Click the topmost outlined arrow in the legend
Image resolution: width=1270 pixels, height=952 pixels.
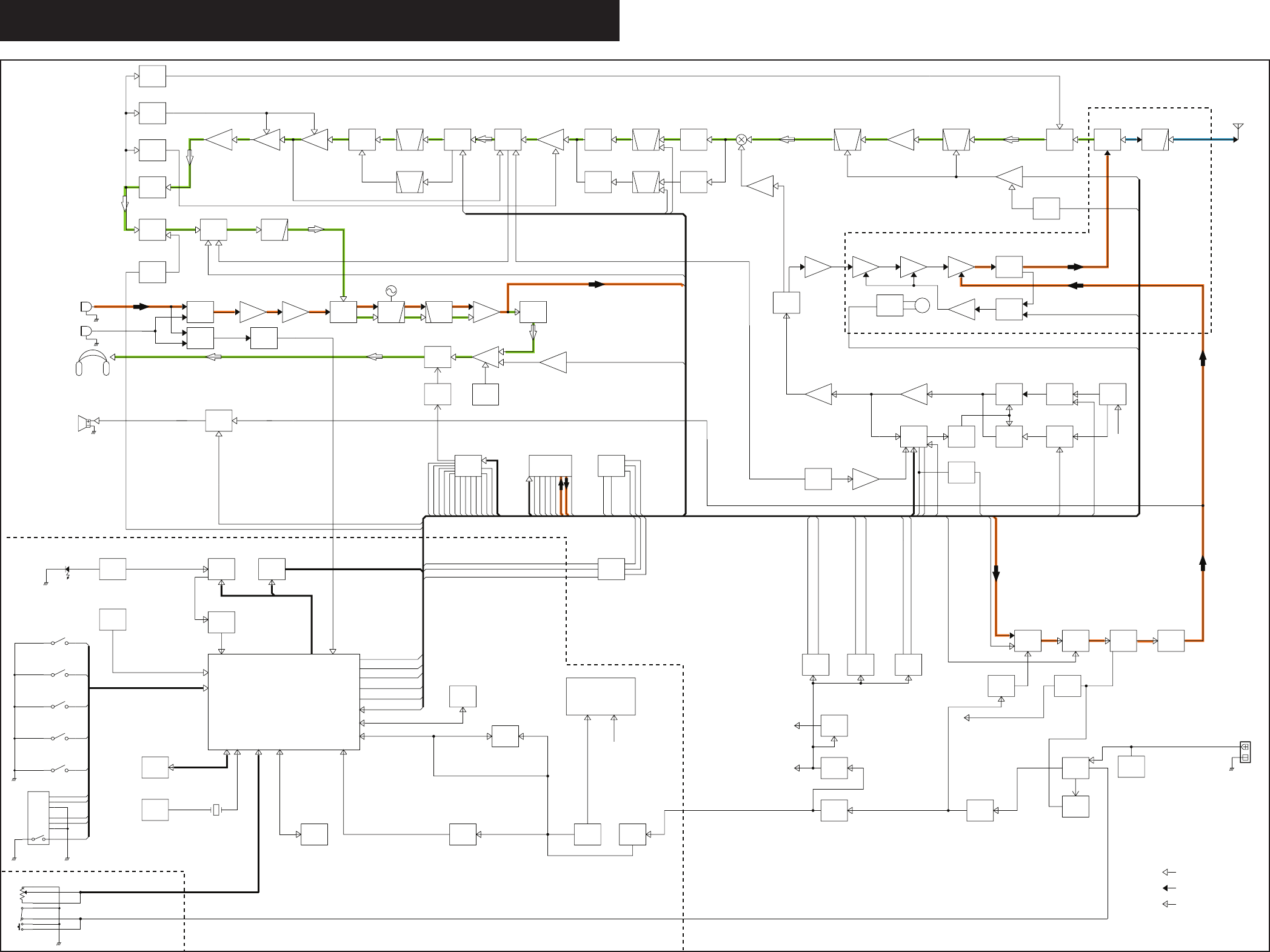point(1168,873)
